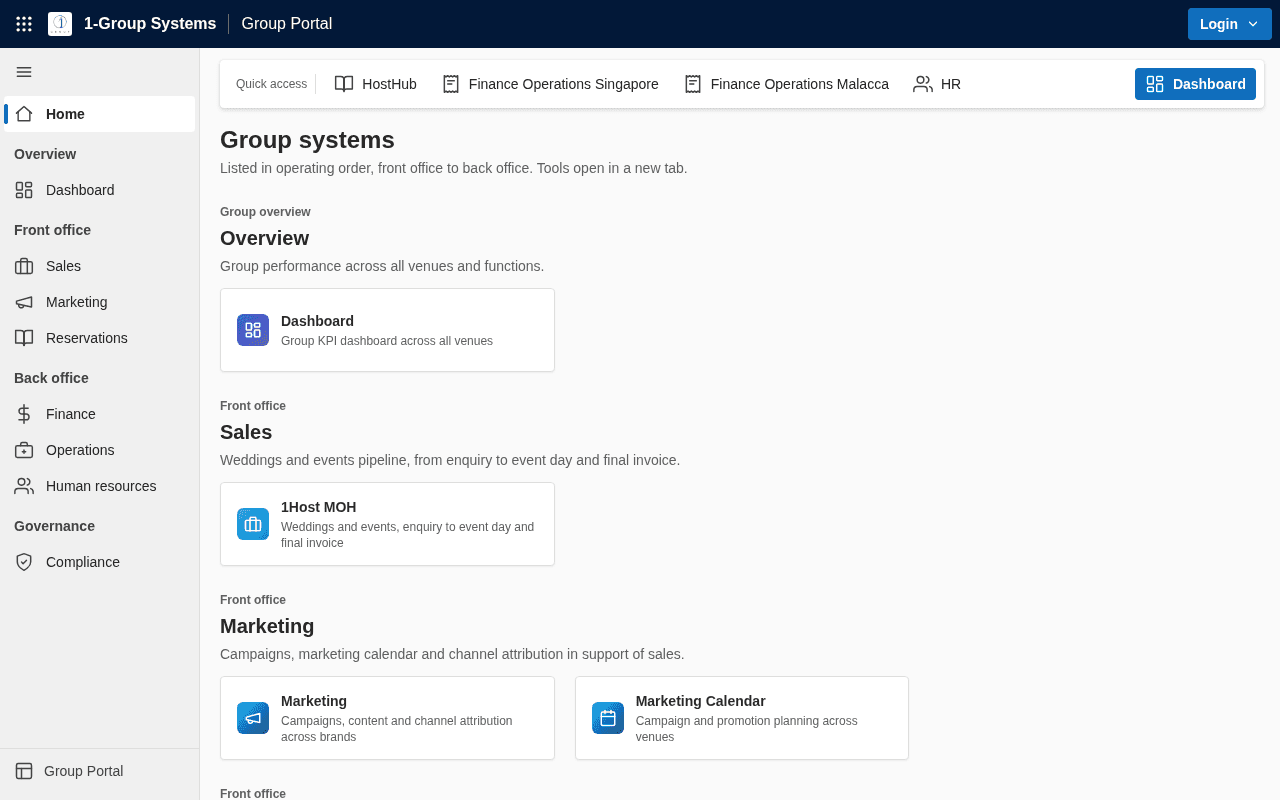Click Group Portal text in header

tap(287, 24)
